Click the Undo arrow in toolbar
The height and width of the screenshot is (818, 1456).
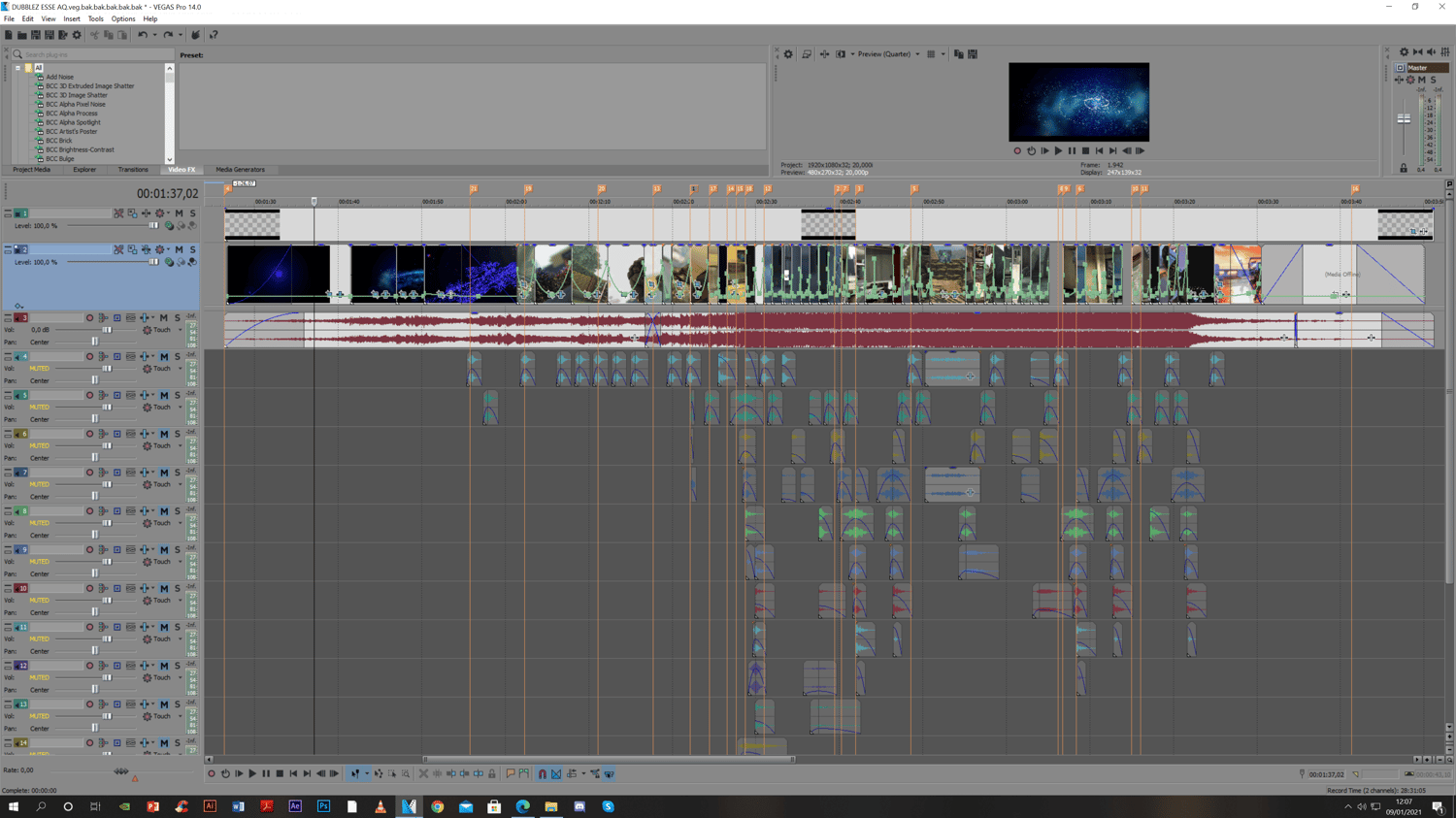pos(142,35)
